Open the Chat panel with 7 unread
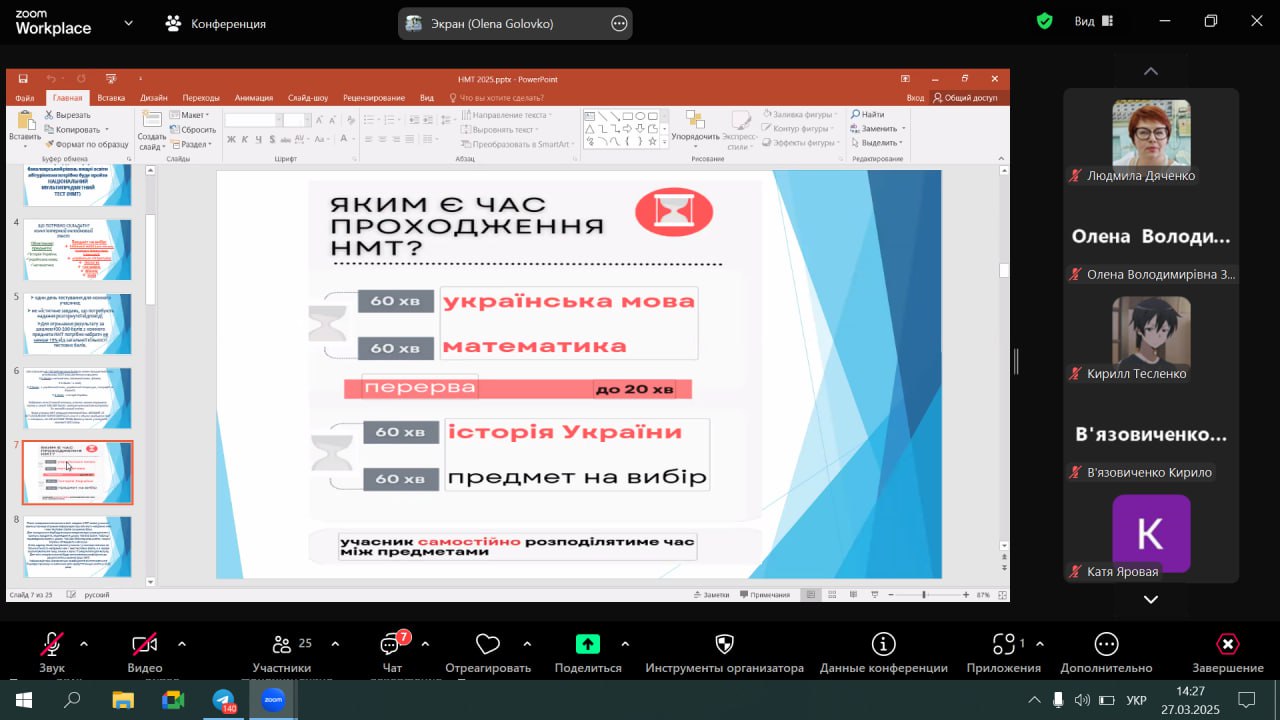 click(391, 645)
